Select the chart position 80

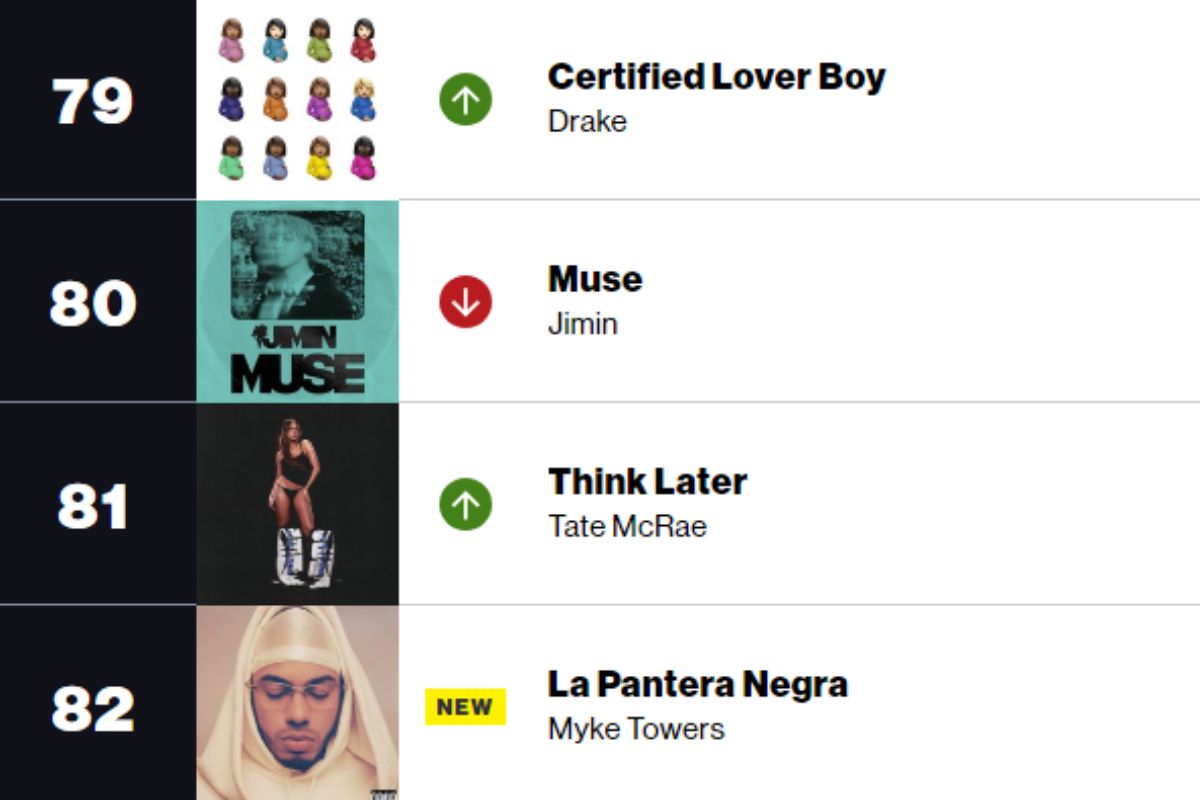93,302
